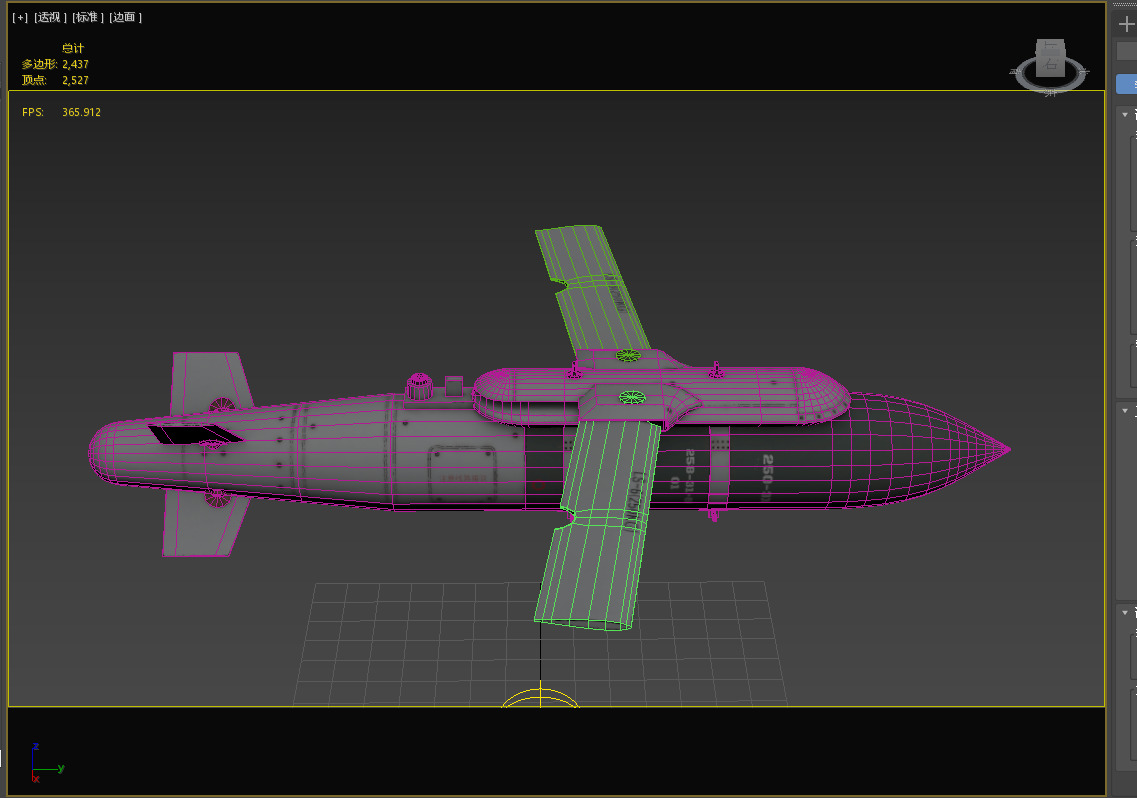This screenshot has width=1137, height=798.
Task: Open the Create tab plus icon
Action: tap(1126, 24)
